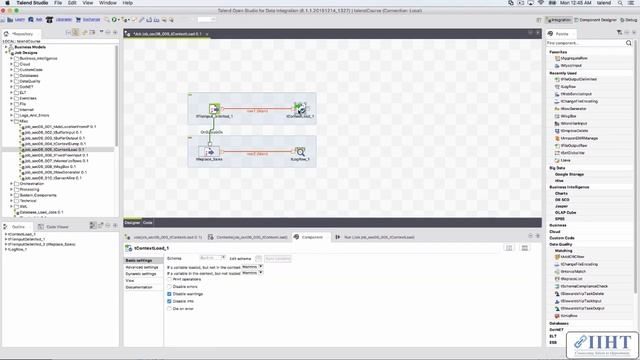Image resolution: width=640 pixels, height=360 pixels.
Task: Expand tContextLoad_1 in Outline
Action: tap(6, 234)
